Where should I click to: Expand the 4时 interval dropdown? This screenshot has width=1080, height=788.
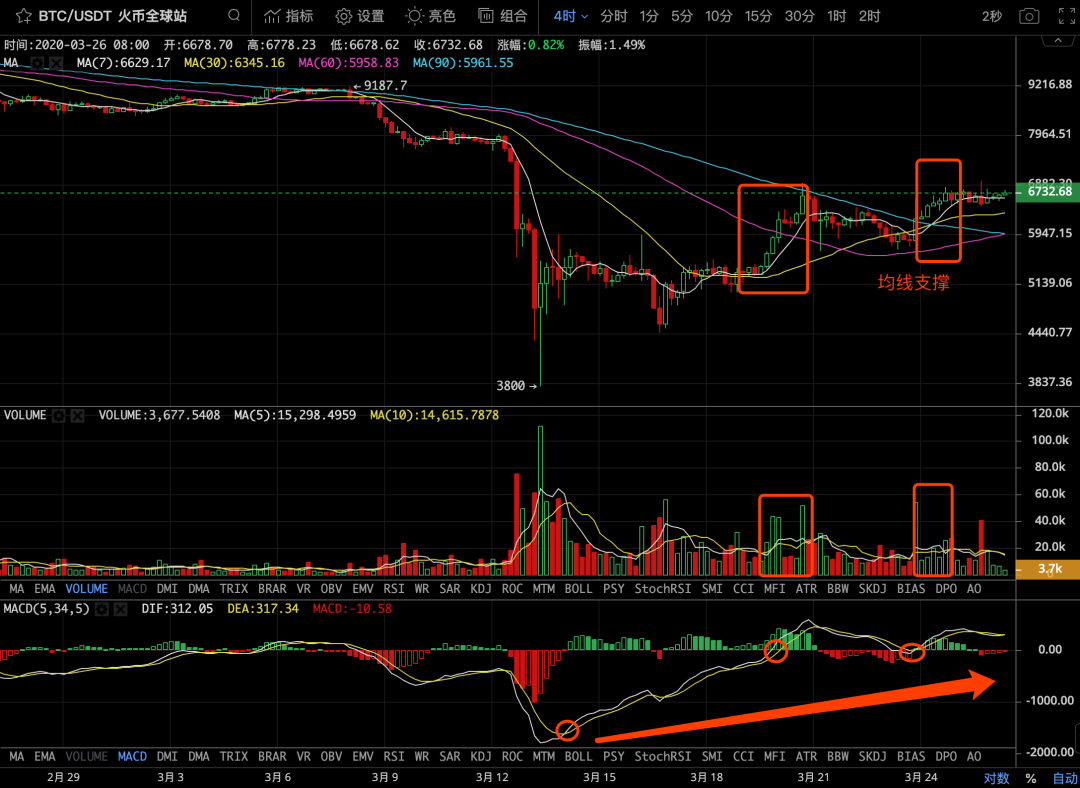[x=571, y=16]
